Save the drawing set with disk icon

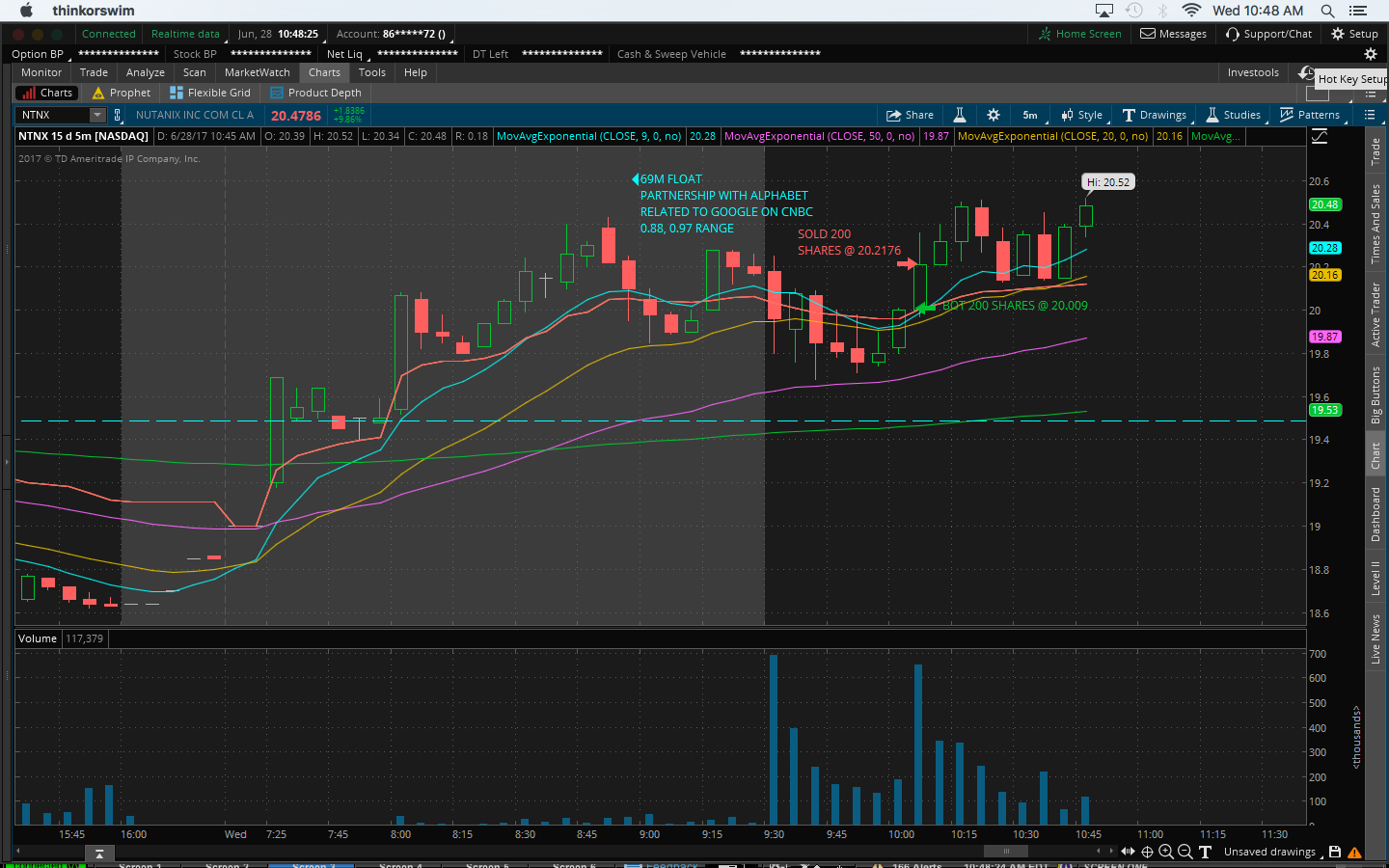[1335, 852]
